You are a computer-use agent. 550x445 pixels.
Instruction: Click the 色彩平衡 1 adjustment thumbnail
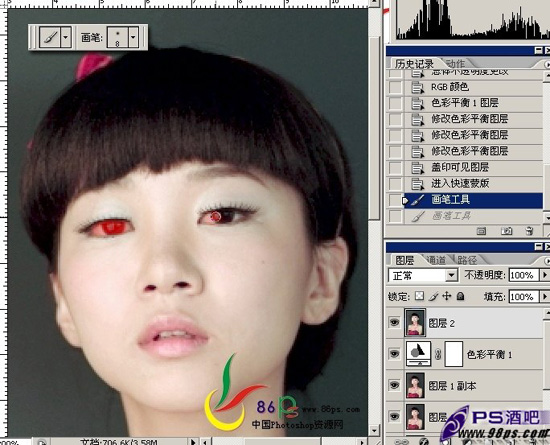[418, 354]
